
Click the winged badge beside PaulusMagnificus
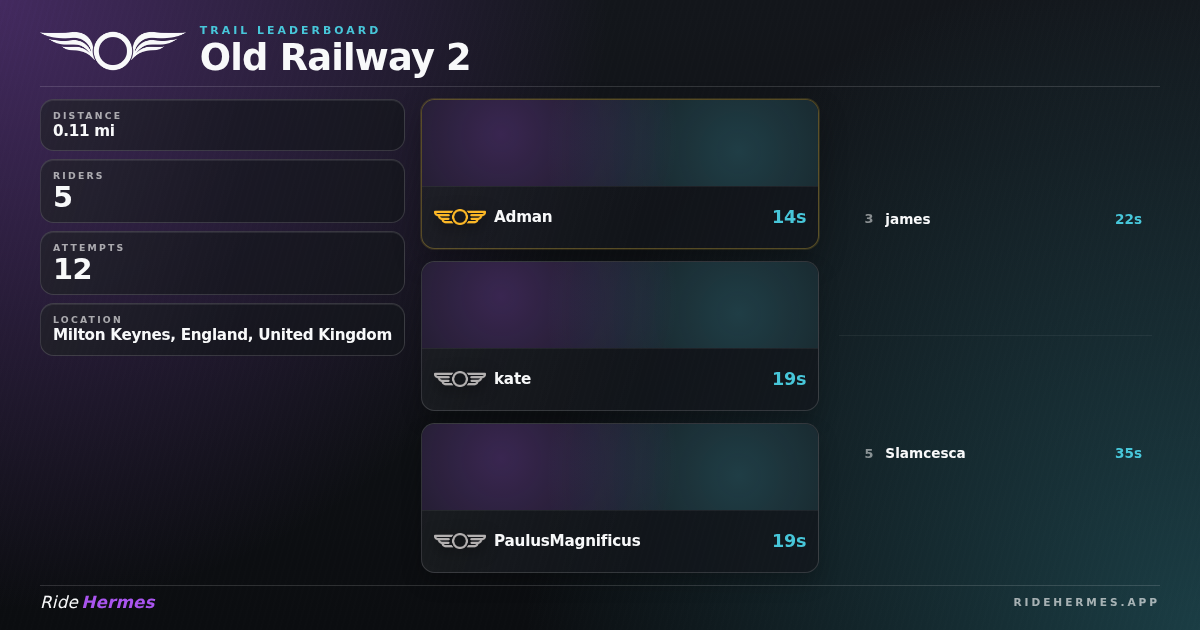460,541
